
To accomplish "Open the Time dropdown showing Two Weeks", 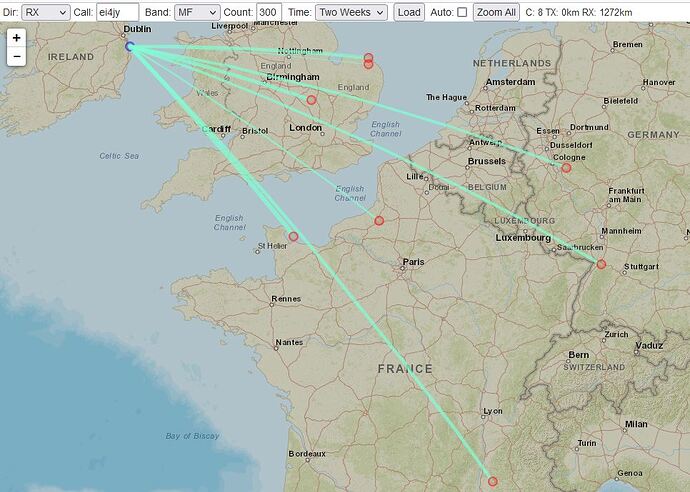I will pyautogui.click(x=350, y=12).
